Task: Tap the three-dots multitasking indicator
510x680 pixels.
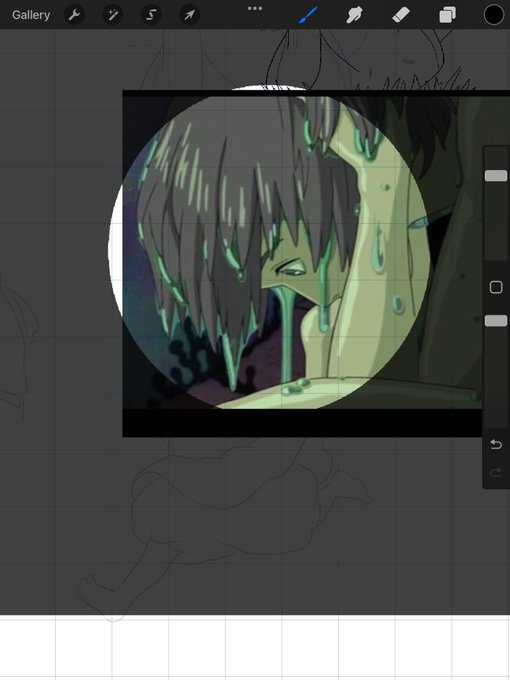Action: [x=255, y=8]
